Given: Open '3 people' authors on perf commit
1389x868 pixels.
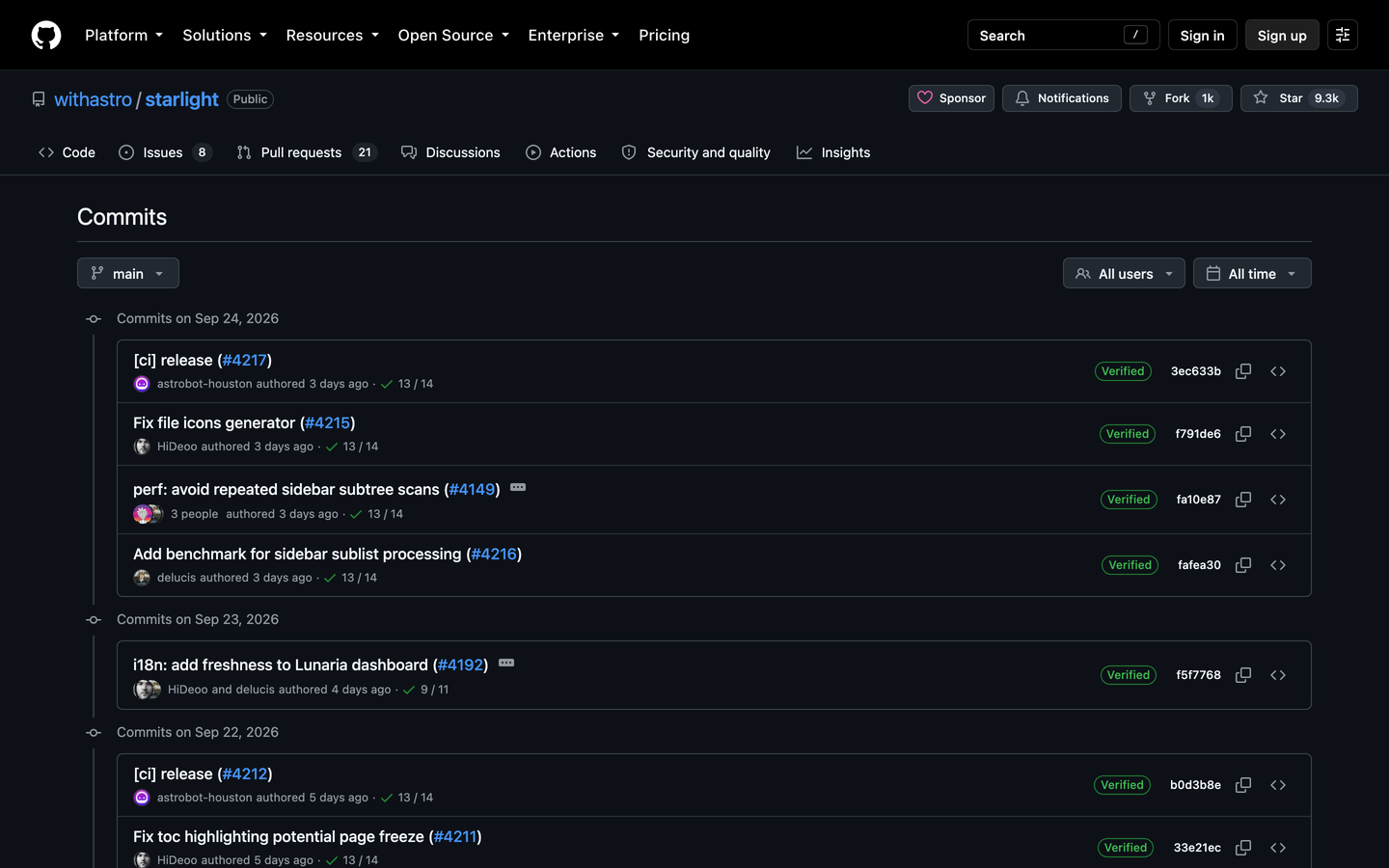Looking at the screenshot, I should [194, 514].
